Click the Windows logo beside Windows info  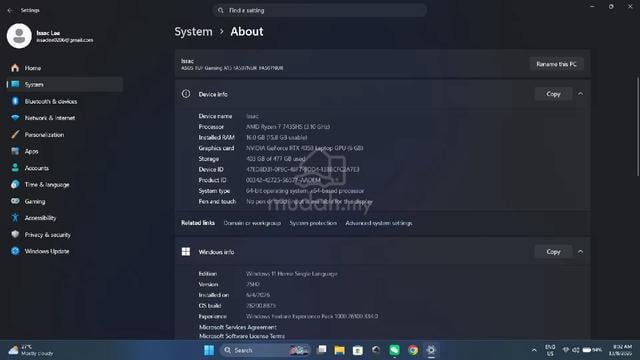pyautogui.click(x=186, y=252)
